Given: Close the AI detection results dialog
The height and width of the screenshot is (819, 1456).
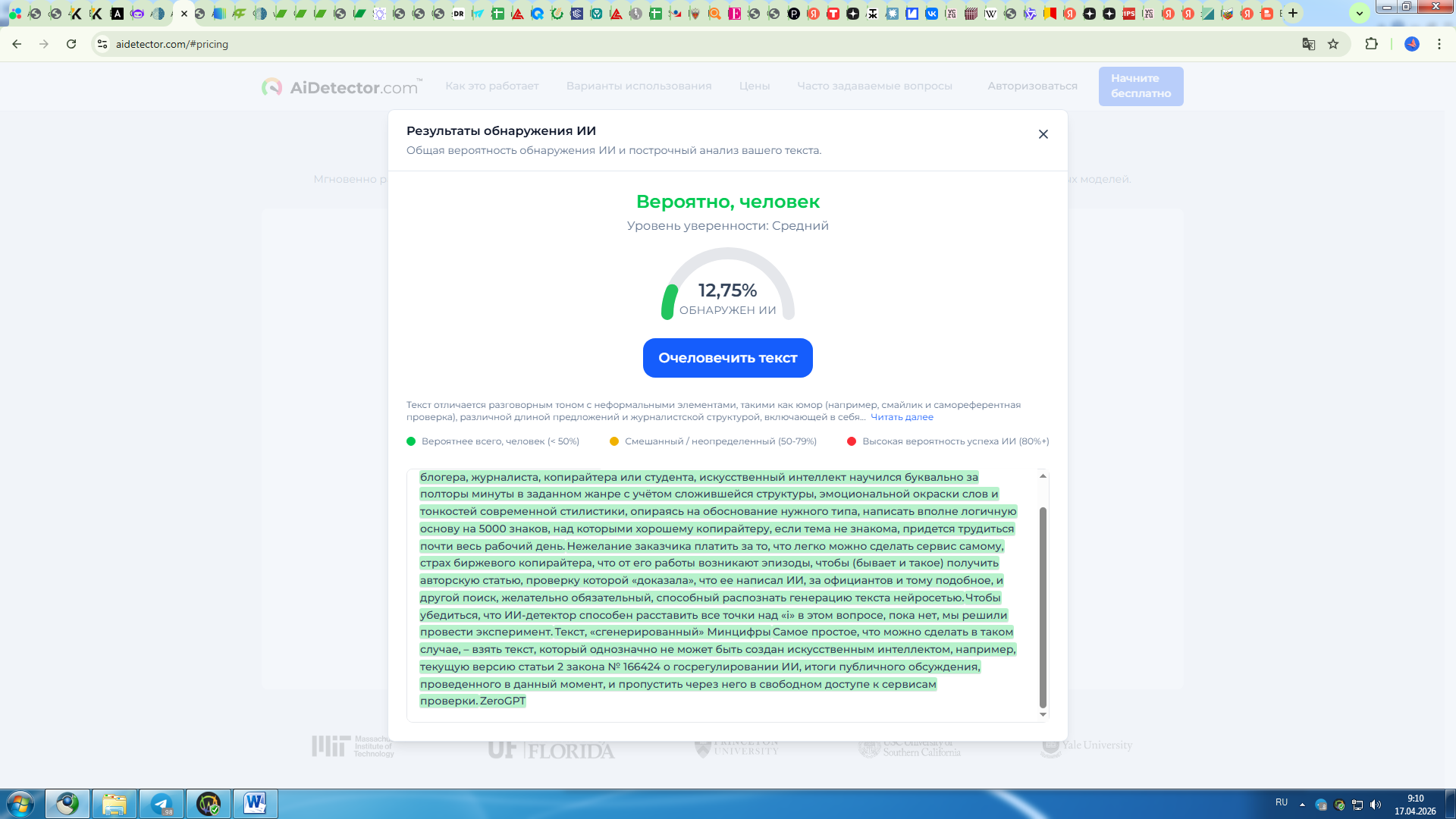Looking at the screenshot, I should tap(1043, 134).
